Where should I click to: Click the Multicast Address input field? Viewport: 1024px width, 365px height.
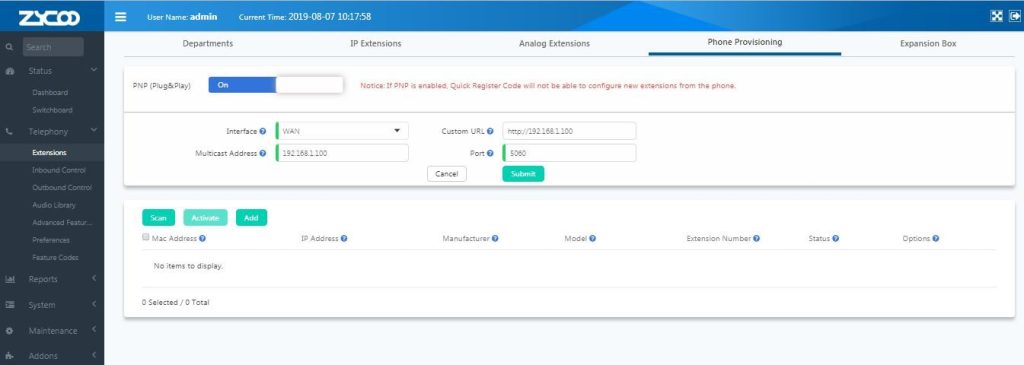342,153
